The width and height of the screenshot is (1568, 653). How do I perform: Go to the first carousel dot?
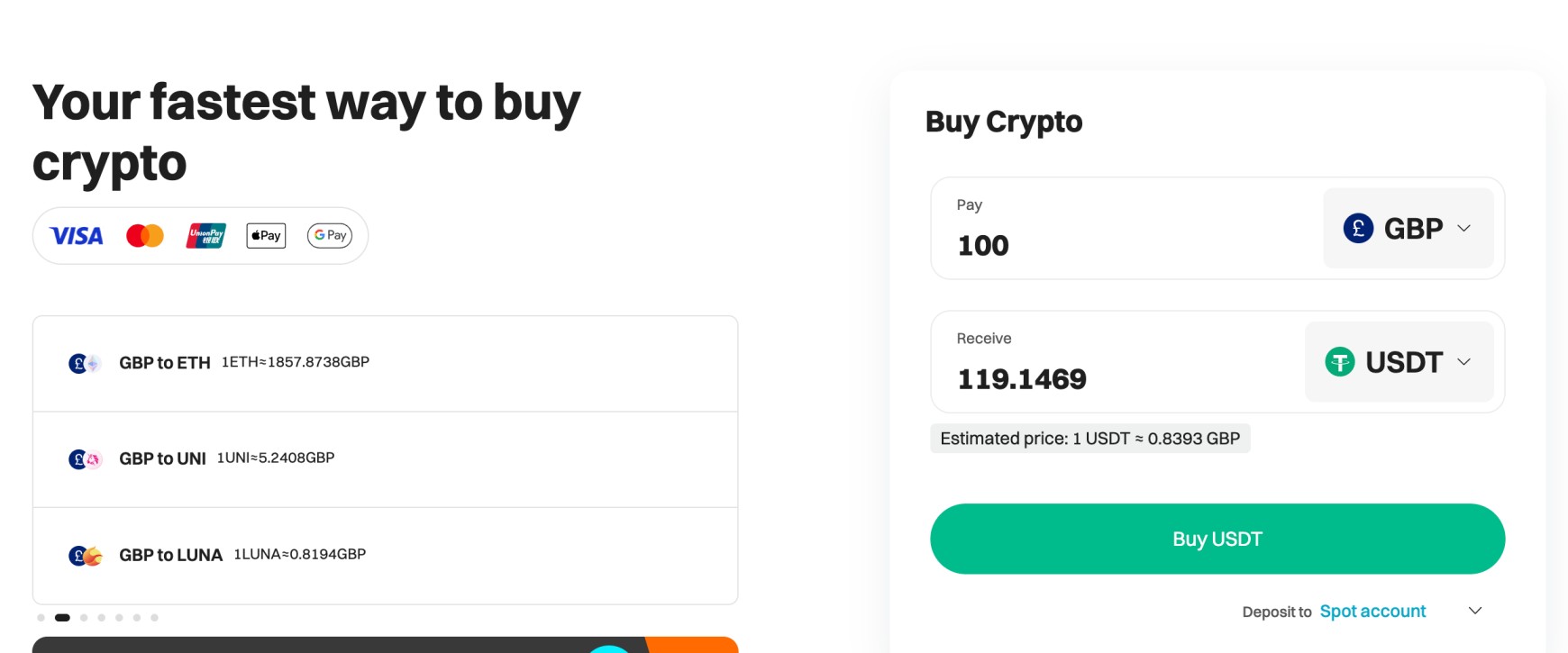click(x=41, y=618)
